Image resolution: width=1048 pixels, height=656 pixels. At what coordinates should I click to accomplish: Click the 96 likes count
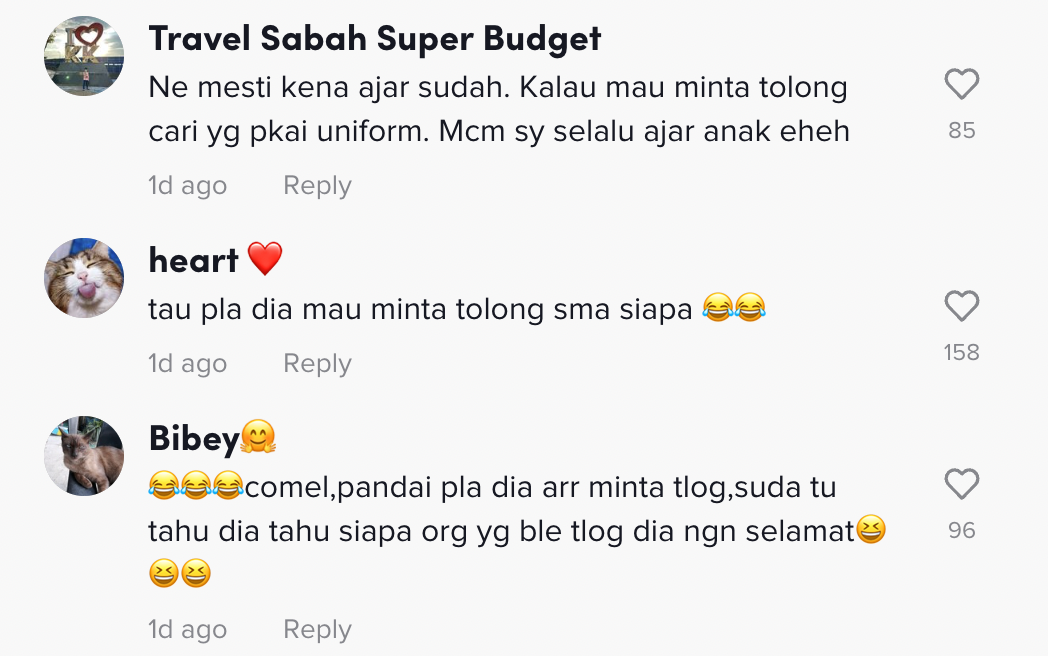tap(961, 531)
